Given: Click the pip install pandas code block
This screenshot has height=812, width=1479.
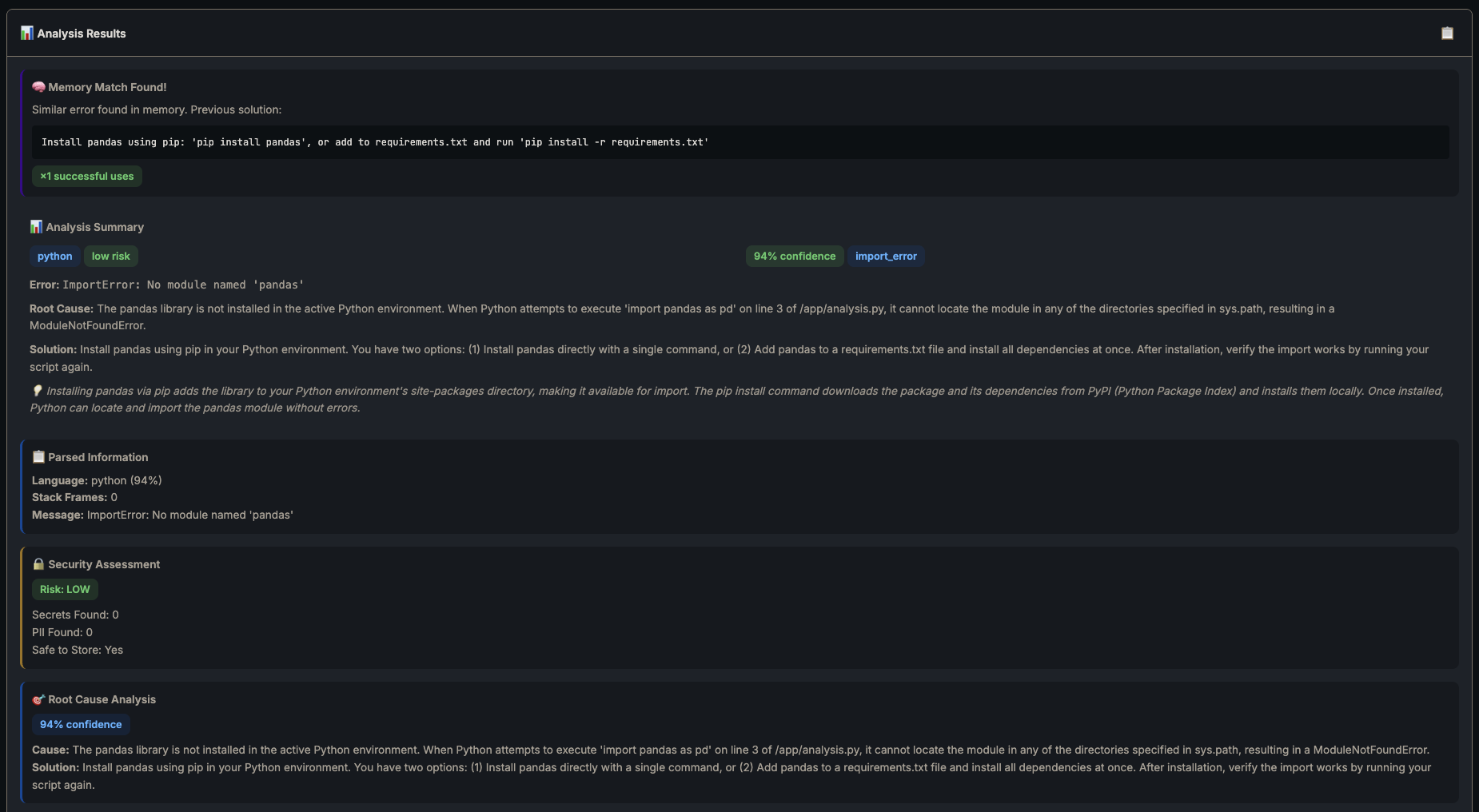Looking at the screenshot, I should tap(375, 142).
